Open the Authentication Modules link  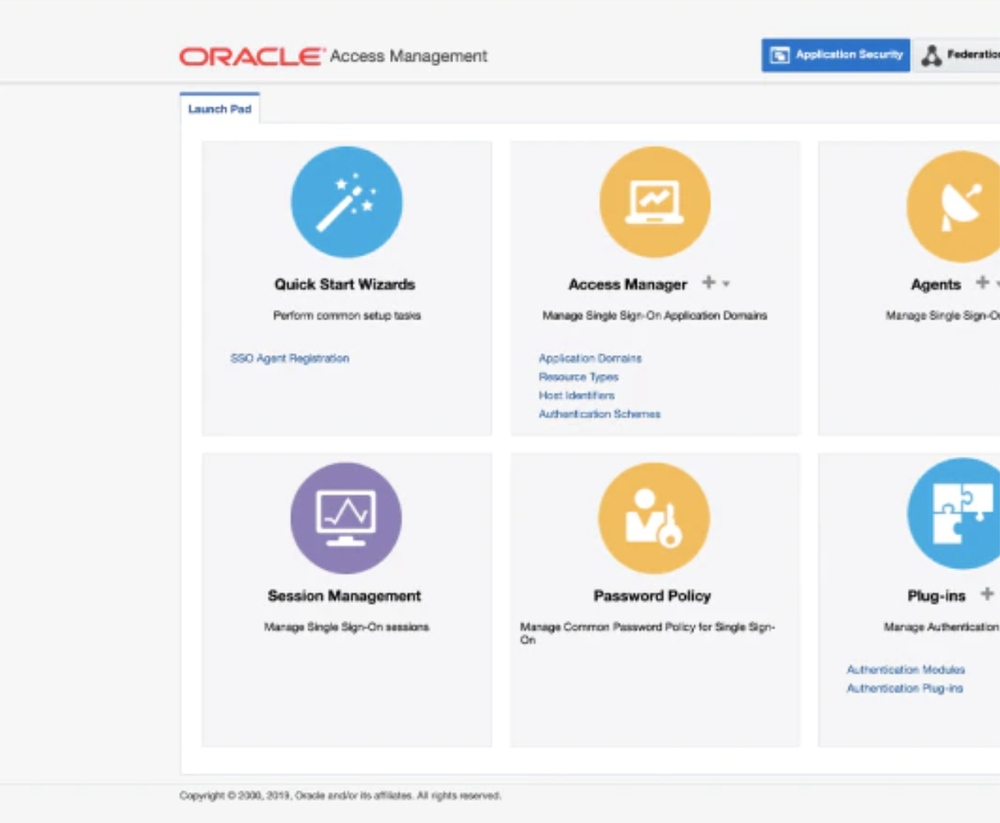click(906, 670)
